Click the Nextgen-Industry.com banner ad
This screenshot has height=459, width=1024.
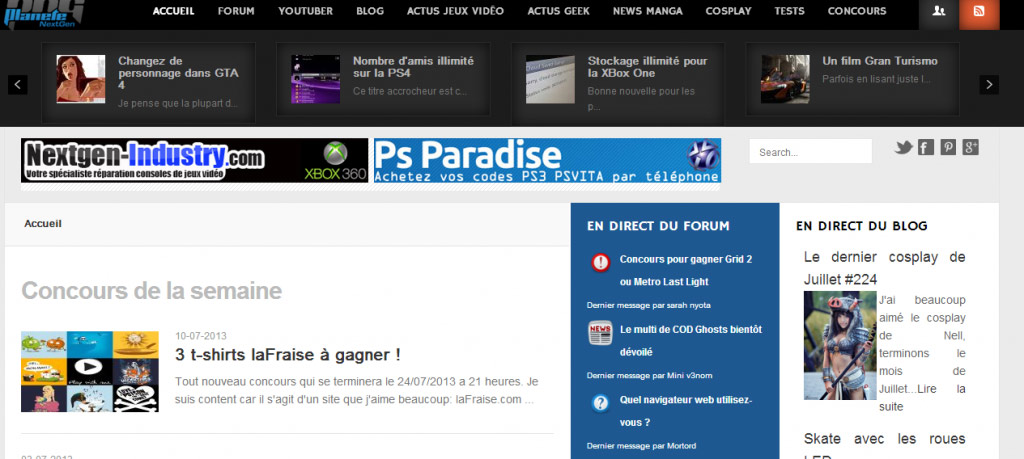click(194, 161)
